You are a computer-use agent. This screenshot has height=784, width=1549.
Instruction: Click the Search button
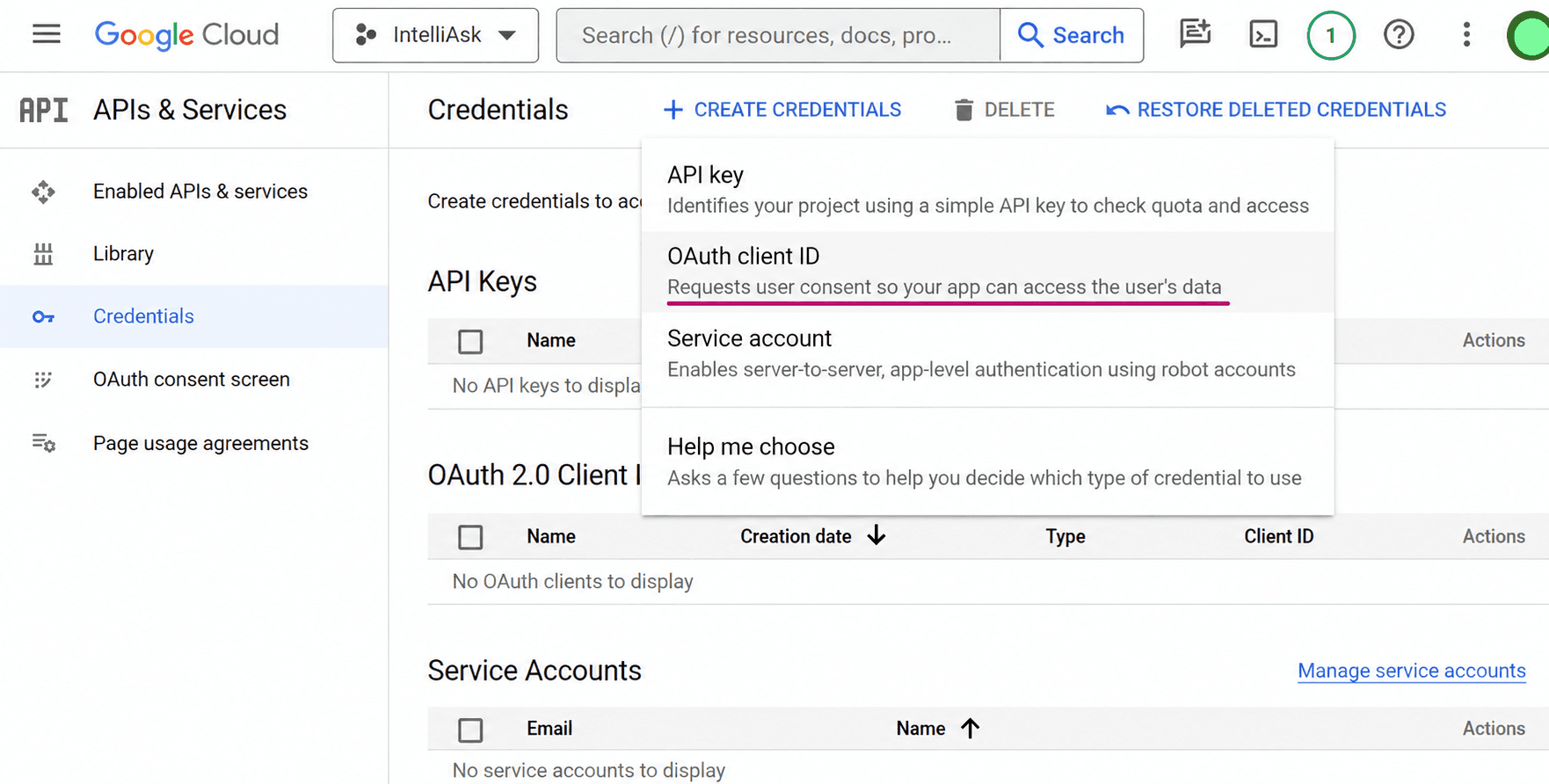[x=1072, y=35]
